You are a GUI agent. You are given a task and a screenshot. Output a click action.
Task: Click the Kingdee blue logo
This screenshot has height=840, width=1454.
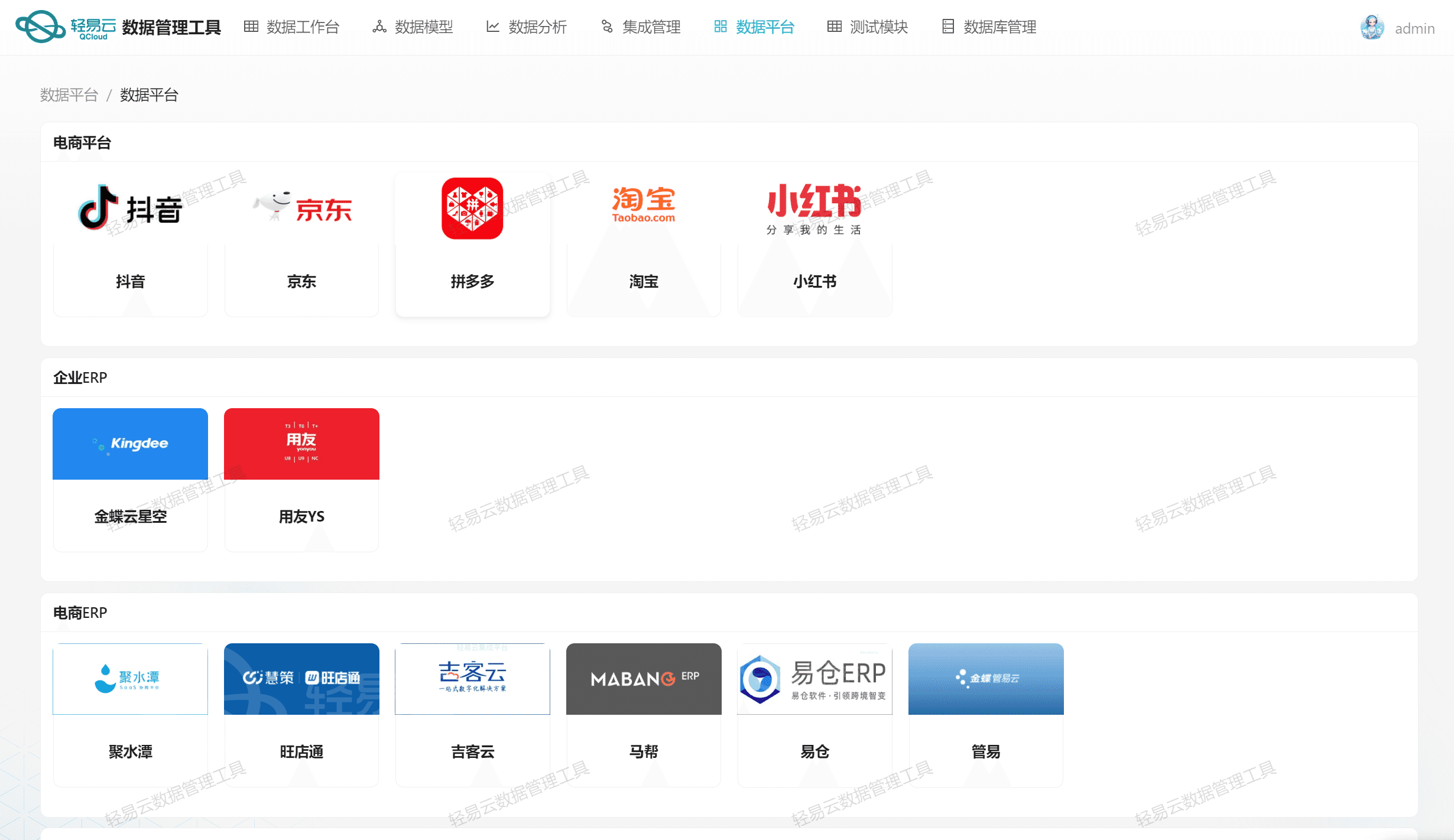click(131, 444)
